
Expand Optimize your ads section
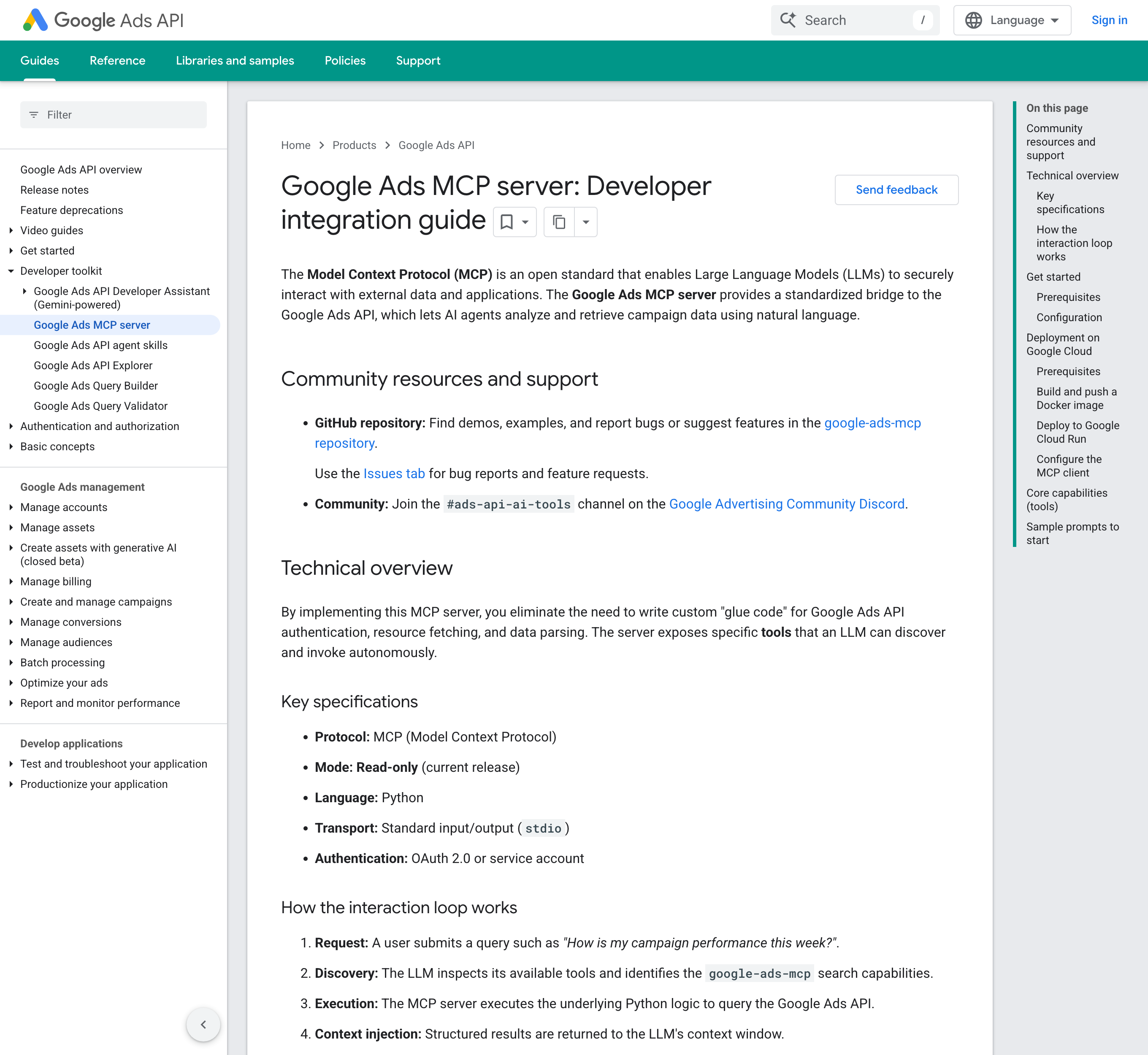click(11, 683)
